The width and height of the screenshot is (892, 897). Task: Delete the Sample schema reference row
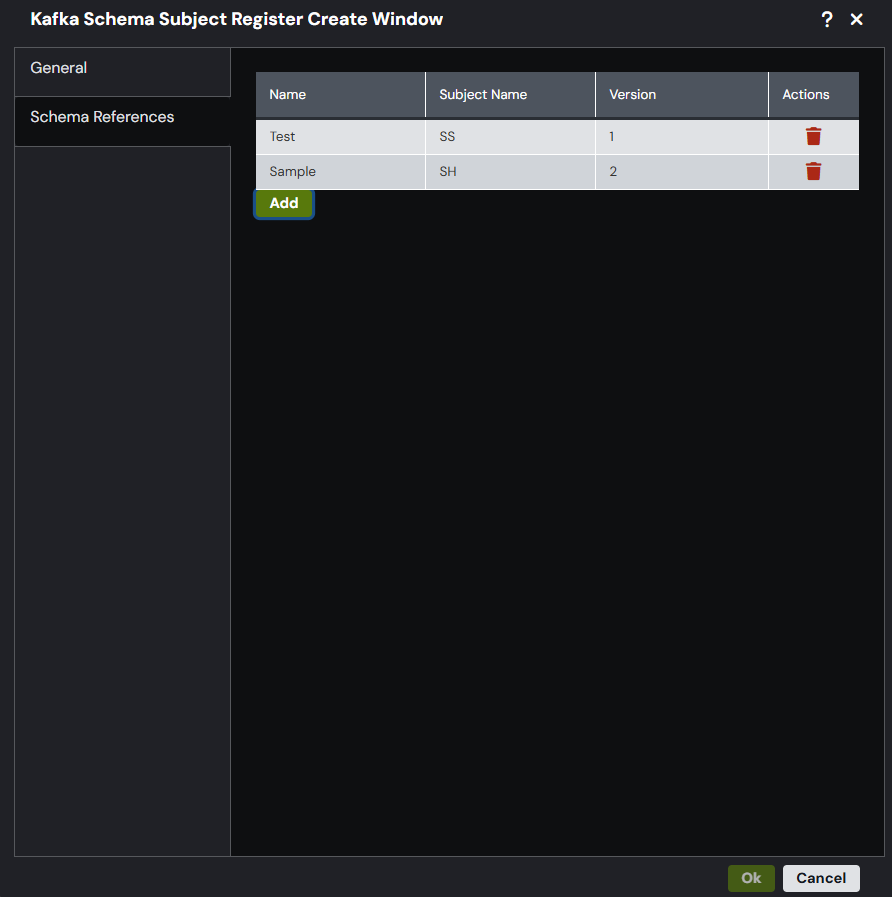(813, 171)
